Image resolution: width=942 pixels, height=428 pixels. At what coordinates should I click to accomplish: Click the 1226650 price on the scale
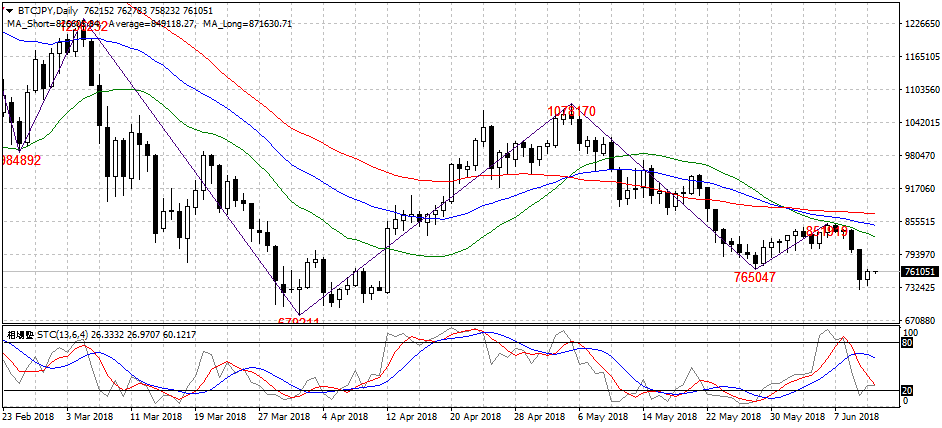pyautogui.click(x=922, y=24)
